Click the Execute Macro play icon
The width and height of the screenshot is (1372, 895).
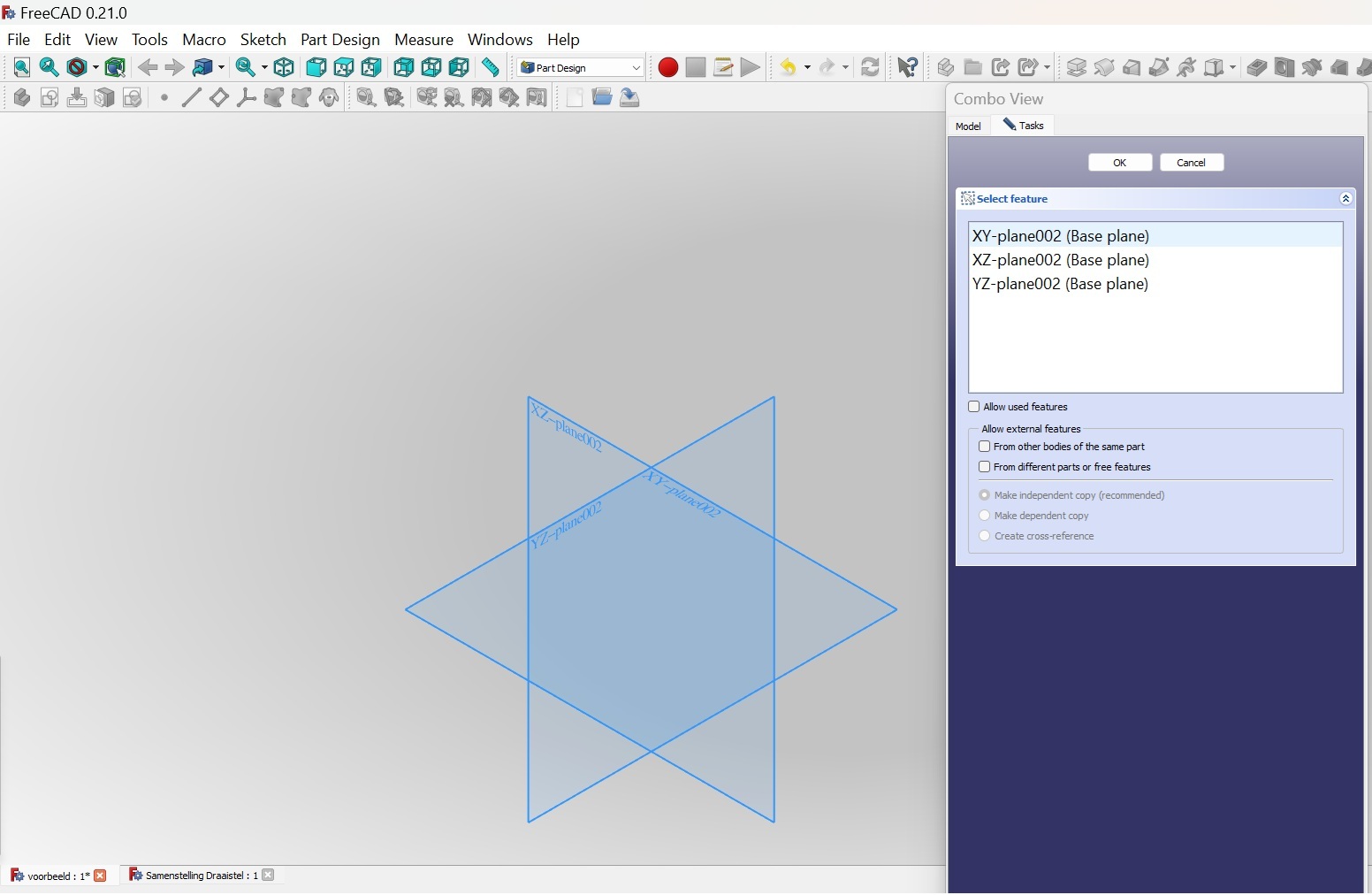[751, 67]
